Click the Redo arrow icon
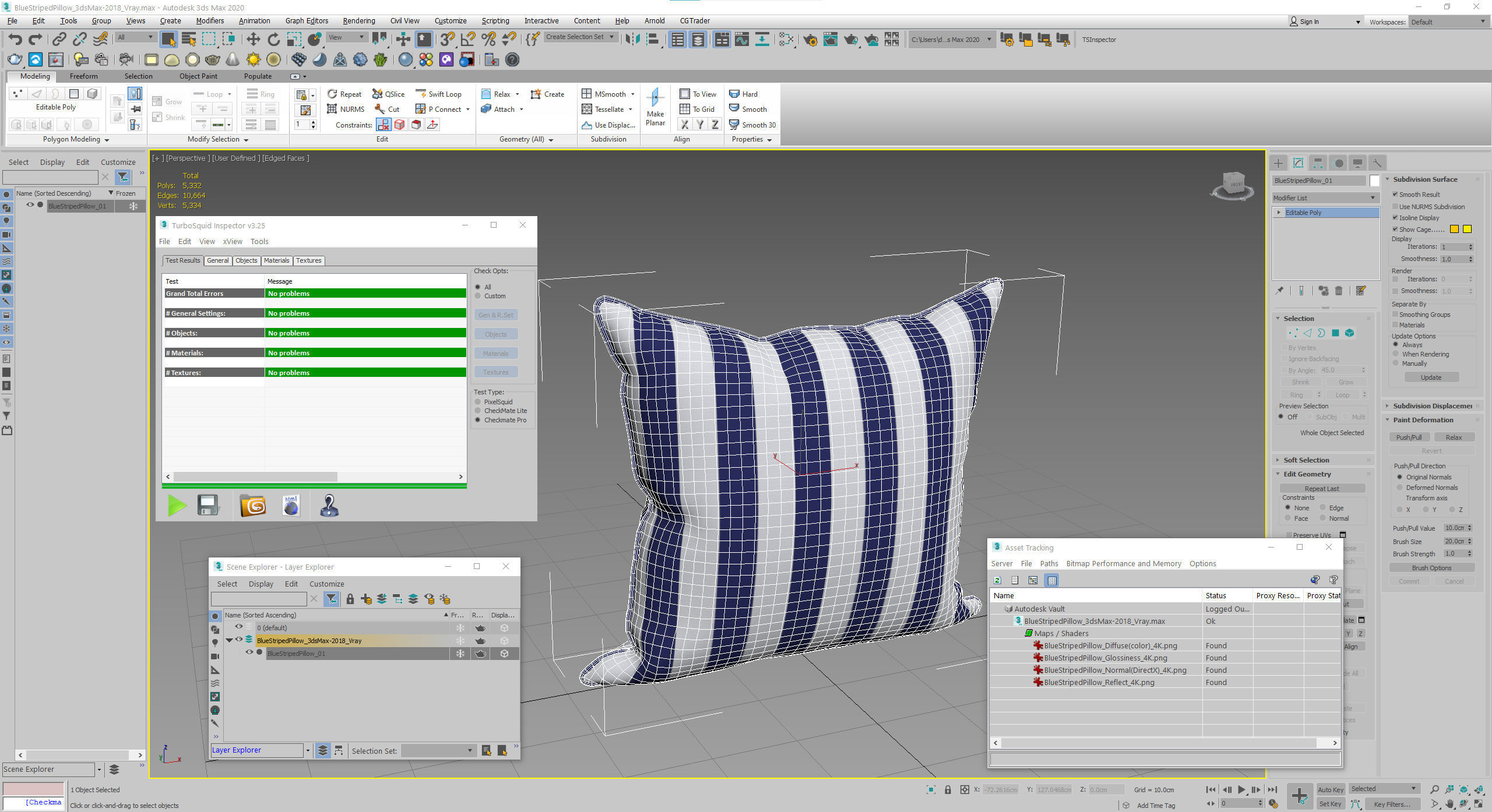The width and height of the screenshot is (1492, 812). pos(36,40)
